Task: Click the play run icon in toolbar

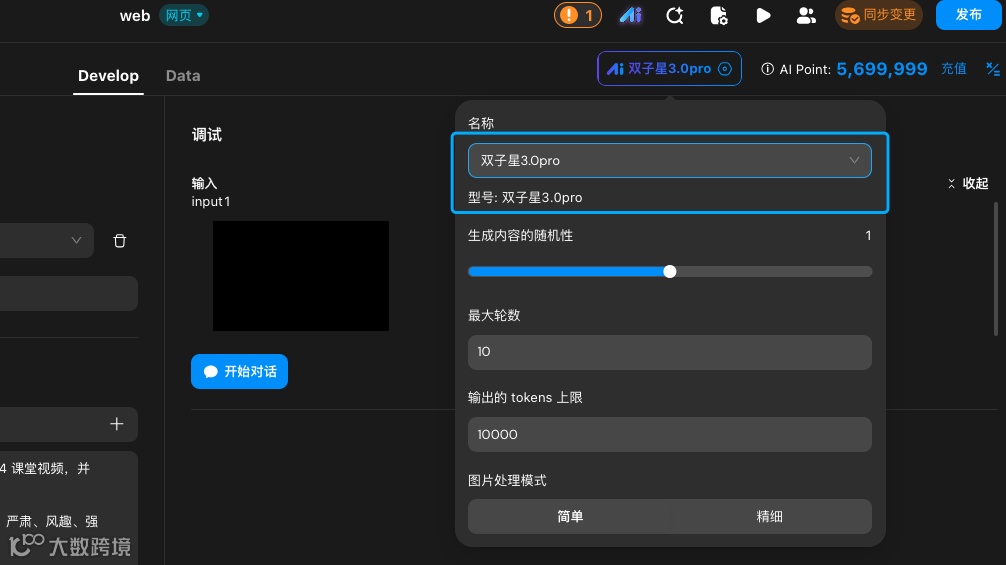Action: click(763, 15)
